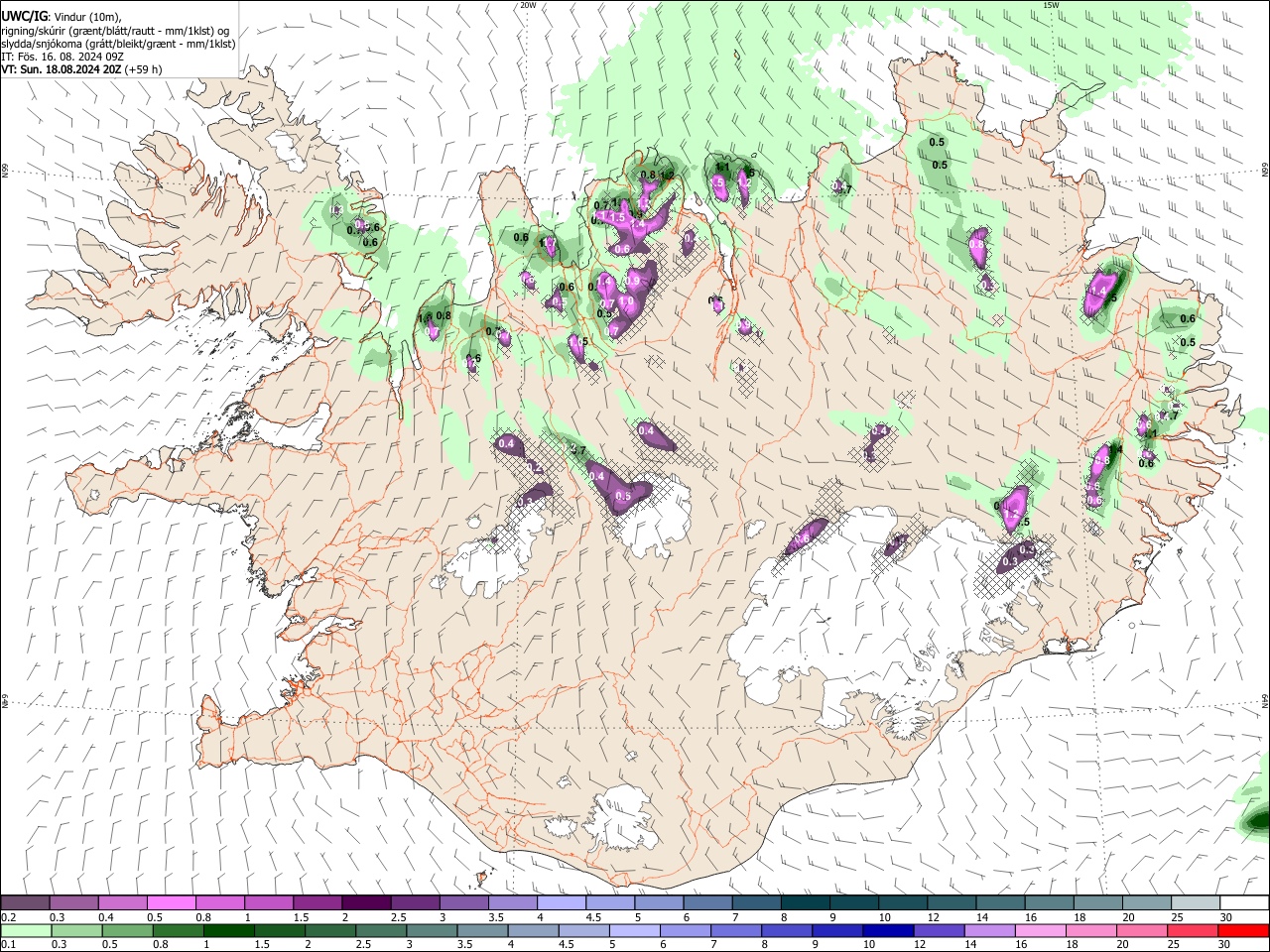Click the '15W' longitude label at top
The width and height of the screenshot is (1270, 952).
tap(1051, 5)
